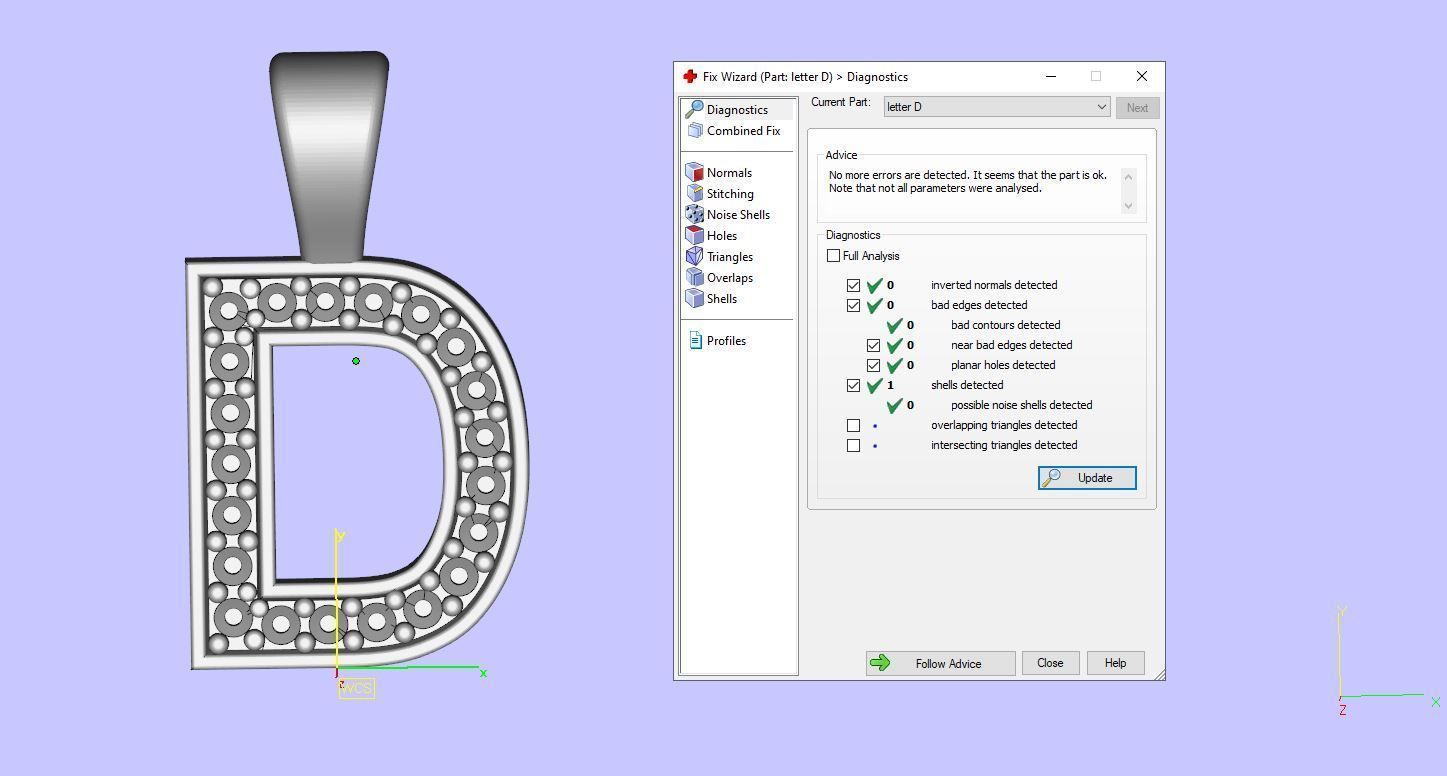Click the Close button
This screenshot has width=1447, height=776.
(x=1050, y=663)
